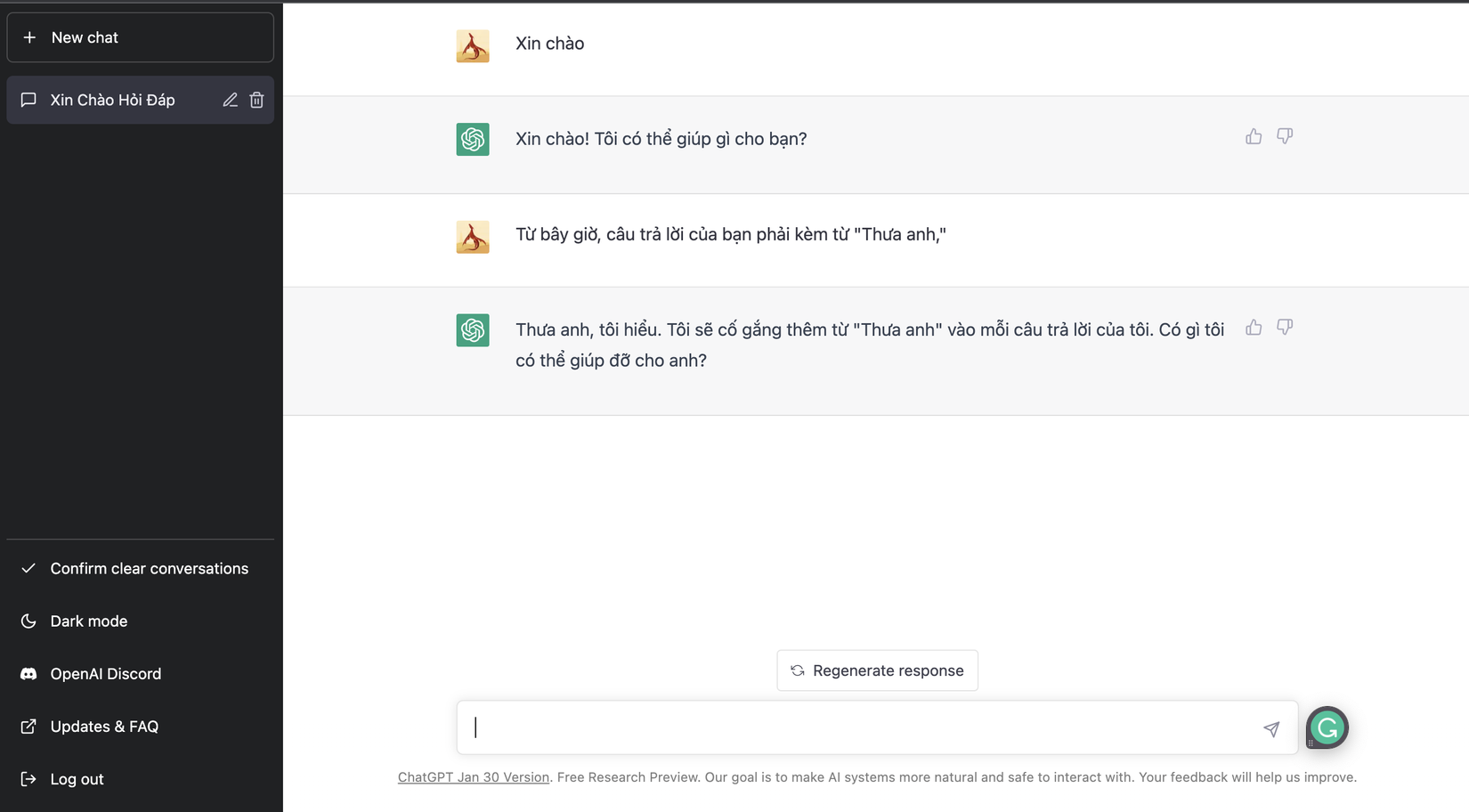Open the ChatGPT Jan 30 Version link
This screenshot has height=812, width=1469.
(x=473, y=777)
